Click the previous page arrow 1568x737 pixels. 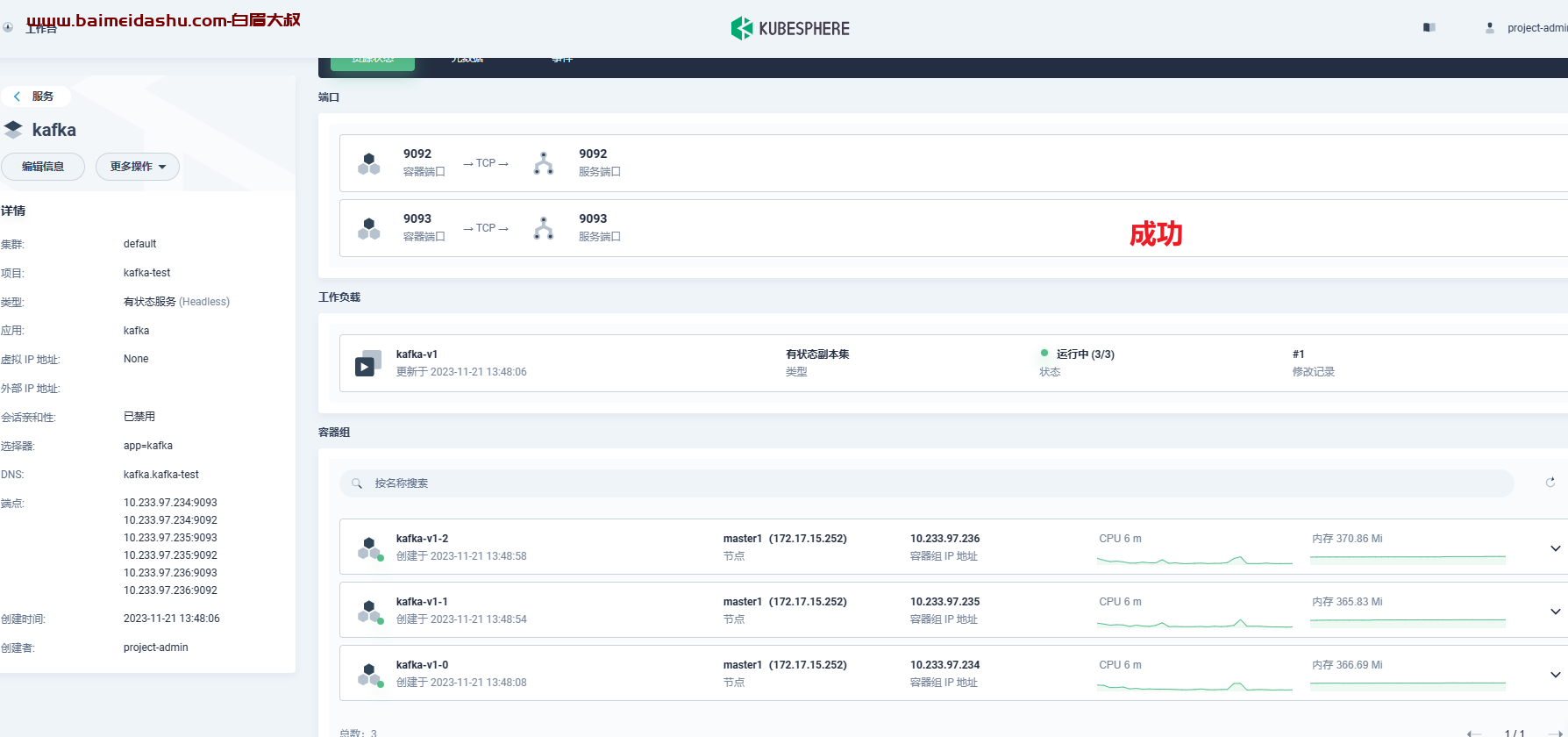[x=1474, y=733]
